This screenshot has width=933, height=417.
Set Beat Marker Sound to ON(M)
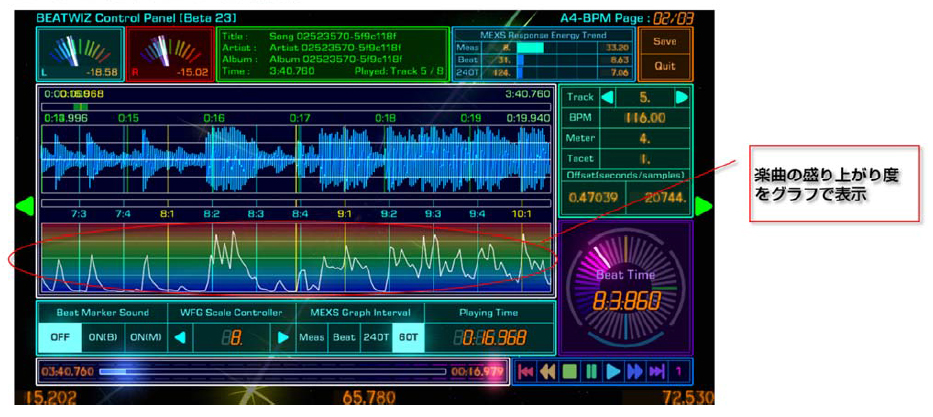(x=146, y=337)
